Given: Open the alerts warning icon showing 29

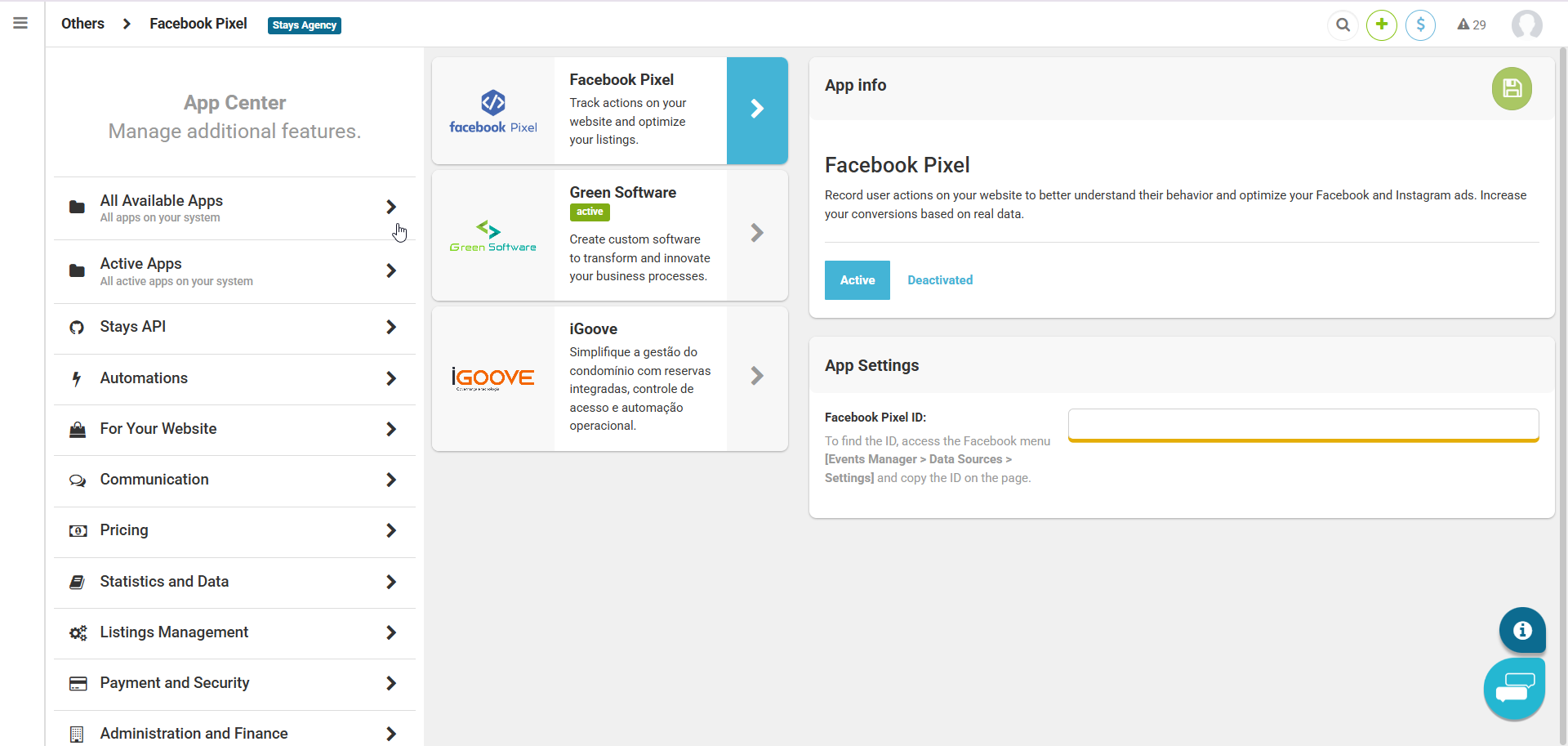Looking at the screenshot, I should pyautogui.click(x=1472, y=25).
